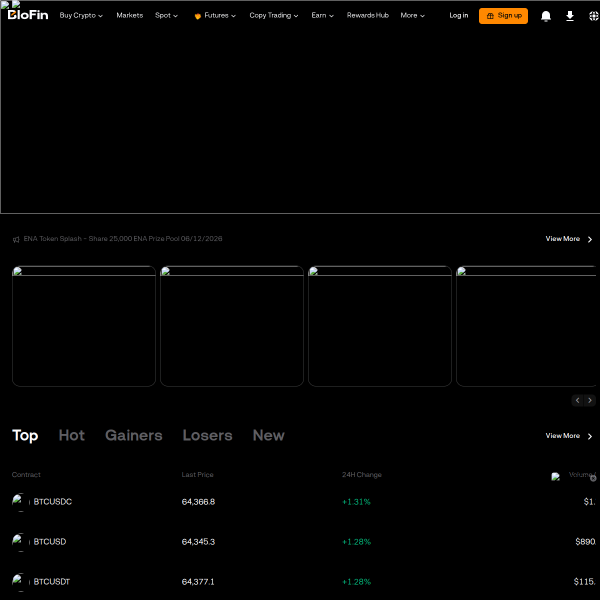
Task: Switch to the Gainers tab
Action: pos(134,435)
